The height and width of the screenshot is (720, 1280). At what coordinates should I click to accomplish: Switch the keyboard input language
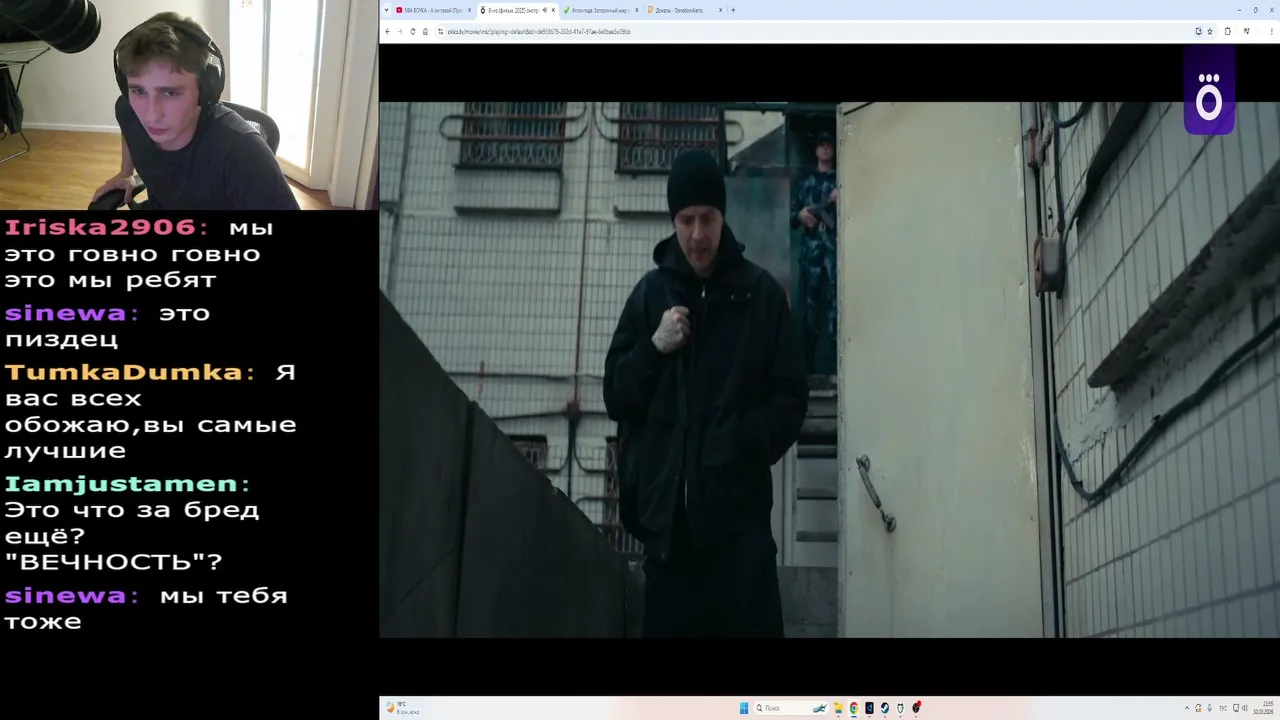point(1221,708)
